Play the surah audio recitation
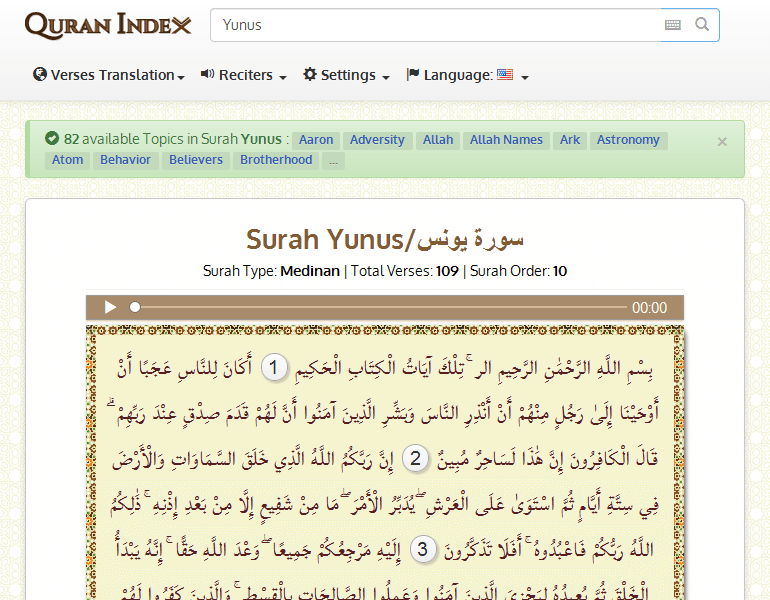 [x=110, y=308]
